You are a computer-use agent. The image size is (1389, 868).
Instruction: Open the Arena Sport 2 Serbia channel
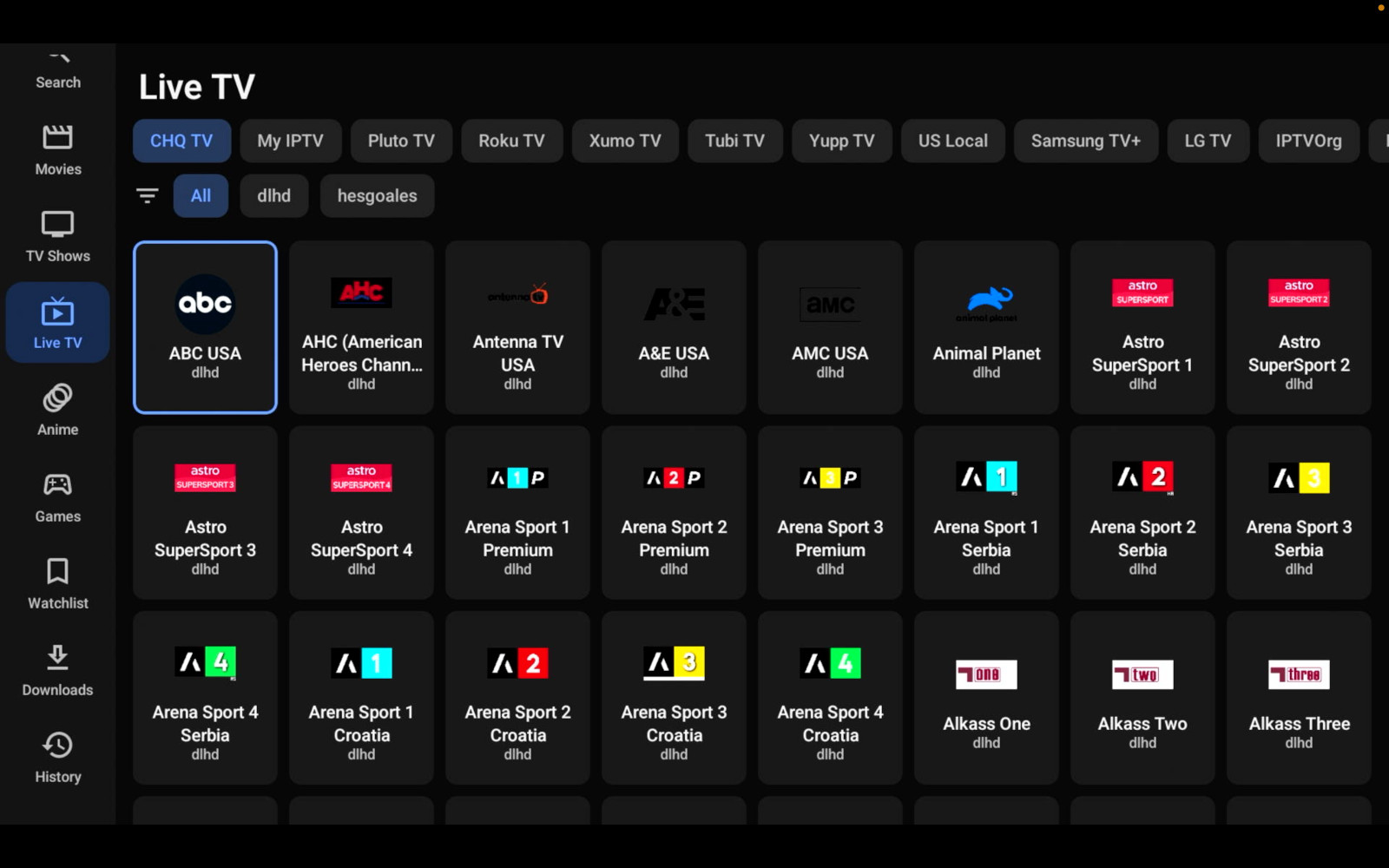tap(1142, 512)
